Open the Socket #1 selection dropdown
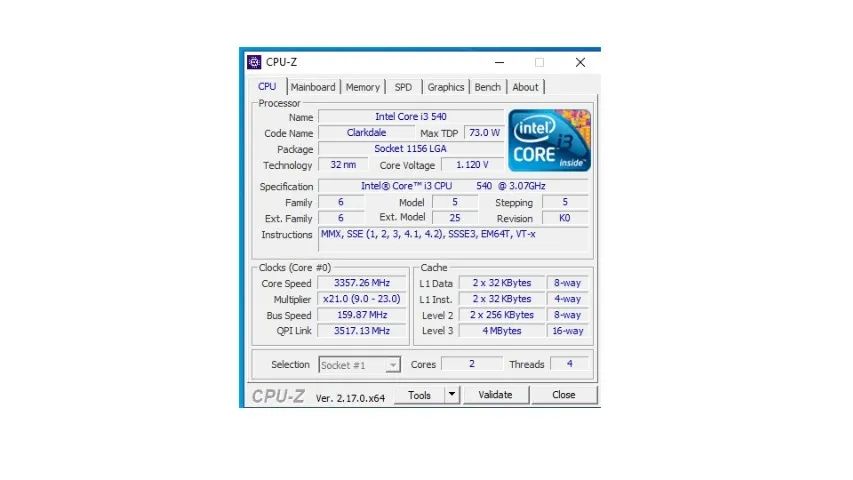Viewport: 853px width, 480px height. pyautogui.click(x=360, y=365)
